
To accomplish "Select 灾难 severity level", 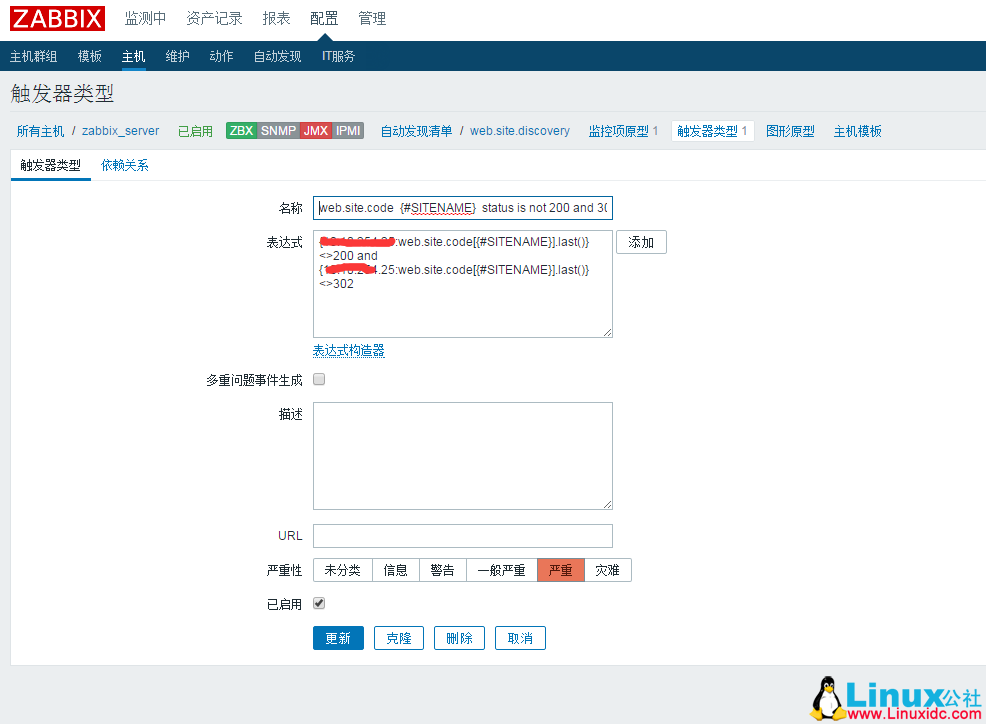I will (x=607, y=570).
